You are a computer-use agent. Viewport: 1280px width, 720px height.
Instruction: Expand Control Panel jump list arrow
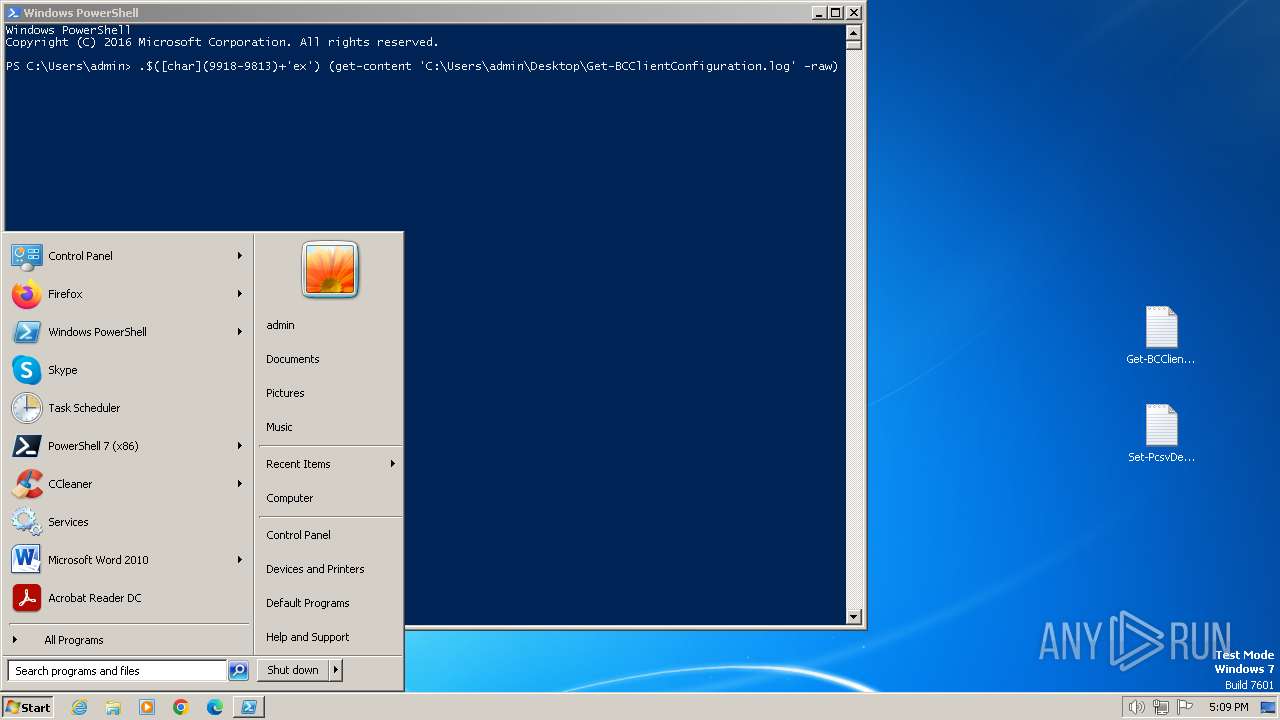[240, 256]
